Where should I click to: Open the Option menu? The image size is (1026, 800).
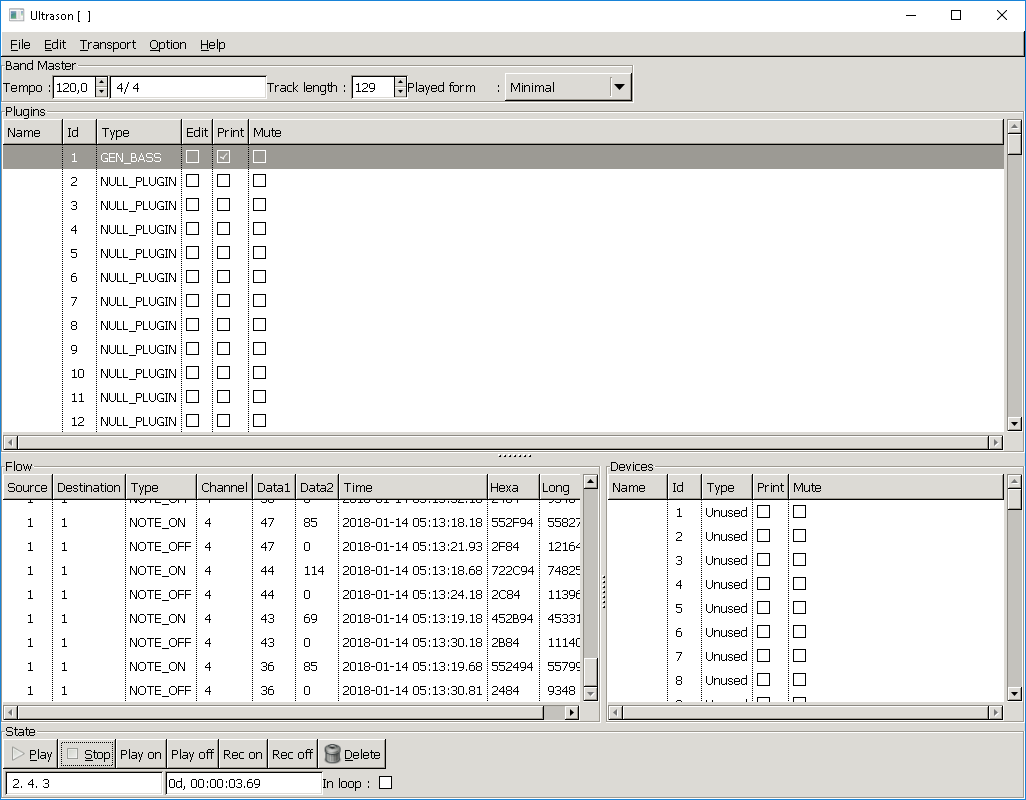click(168, 44)
